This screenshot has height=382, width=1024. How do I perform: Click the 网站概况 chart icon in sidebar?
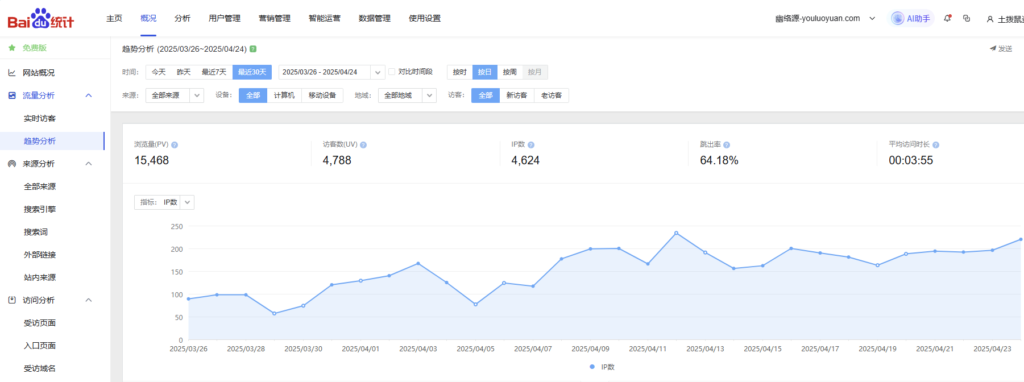12,72
